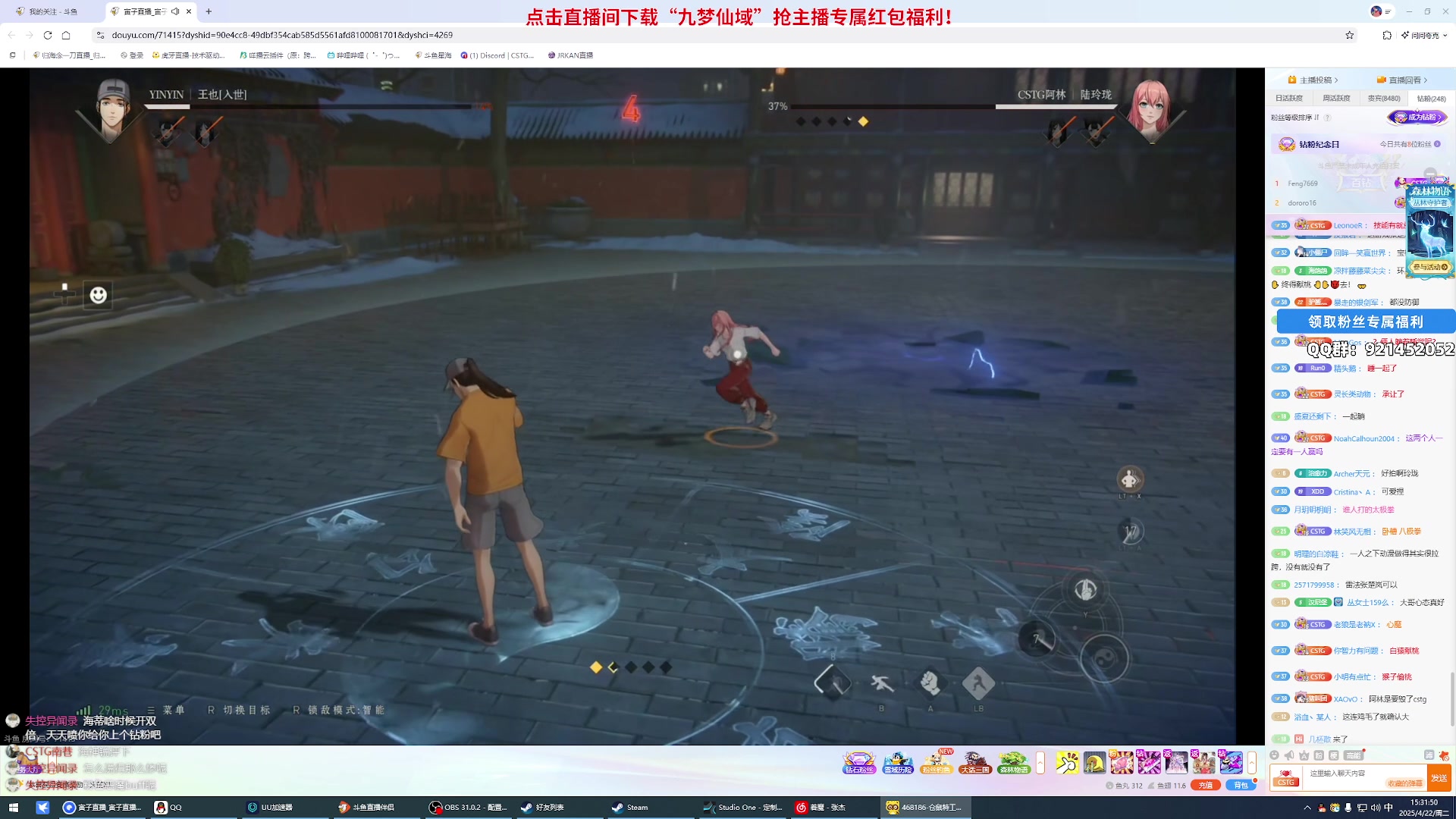
Task: Click the browser home icon
Action: 66,35
